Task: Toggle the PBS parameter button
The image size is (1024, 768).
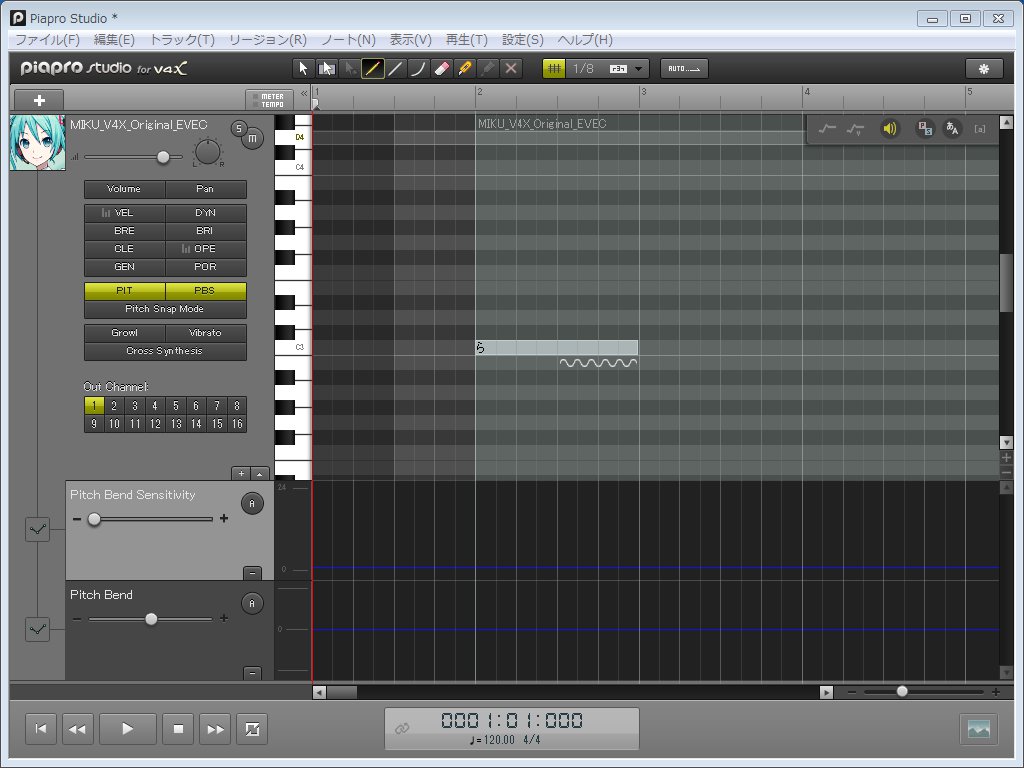Action: coord(205,291)
